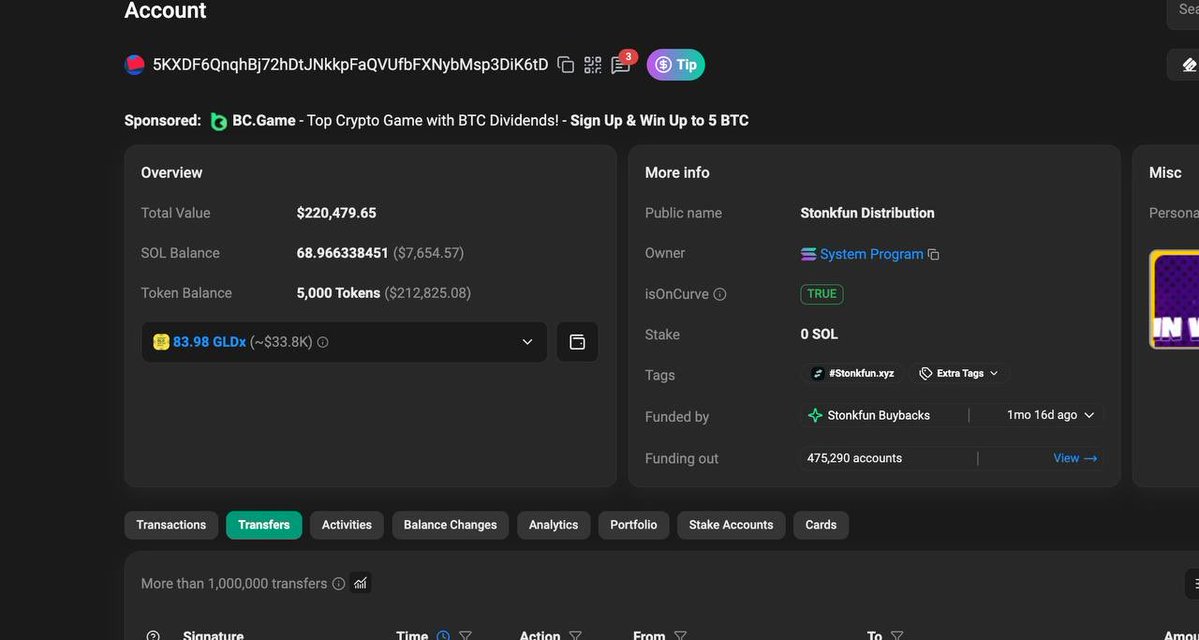This screenshot has height=640, width=1199.
Task: Expand the GLDx token balance dropdown
Action: coord(527,342)
